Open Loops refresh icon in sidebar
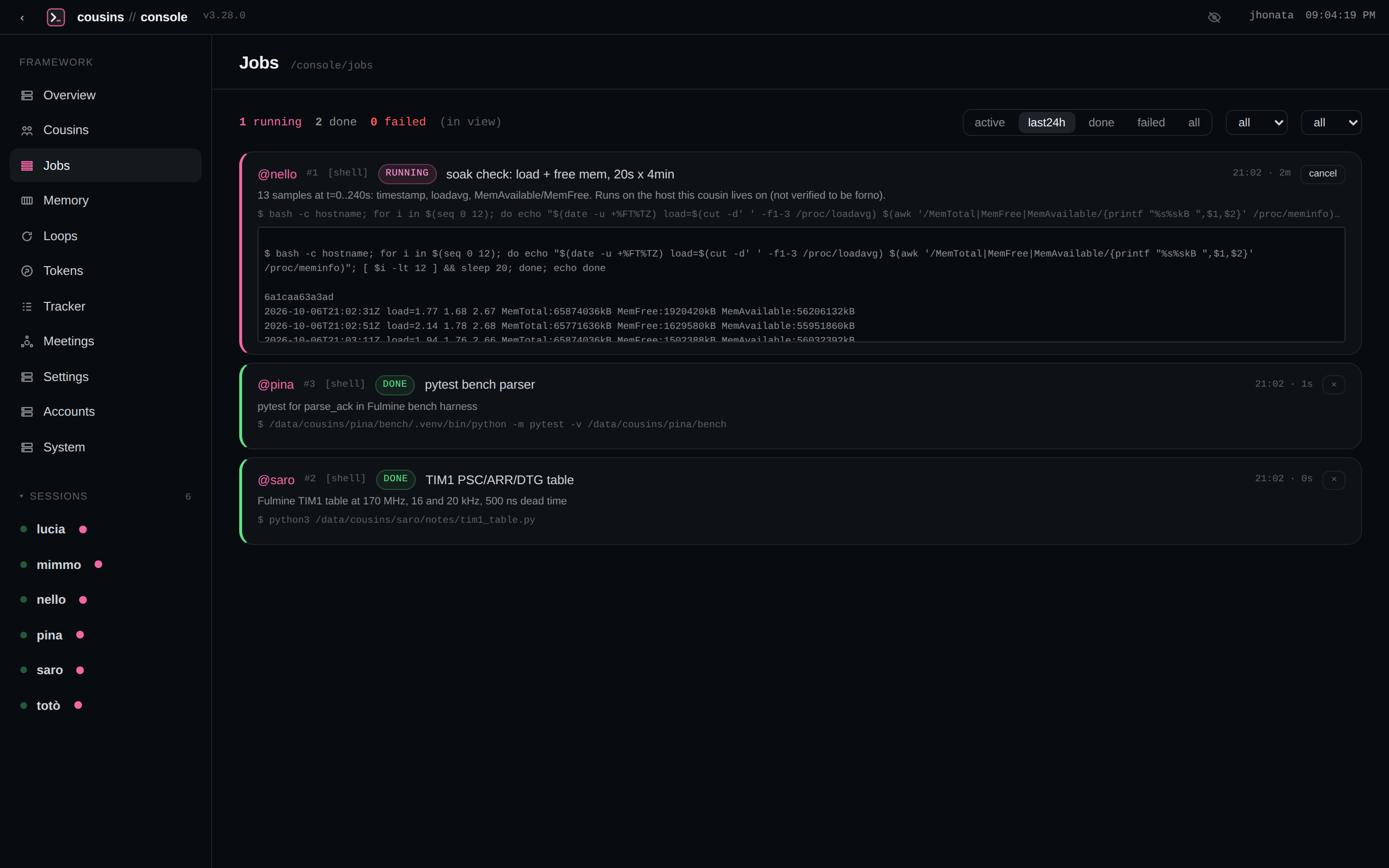The image size is (1389, 868). (27, 236)
